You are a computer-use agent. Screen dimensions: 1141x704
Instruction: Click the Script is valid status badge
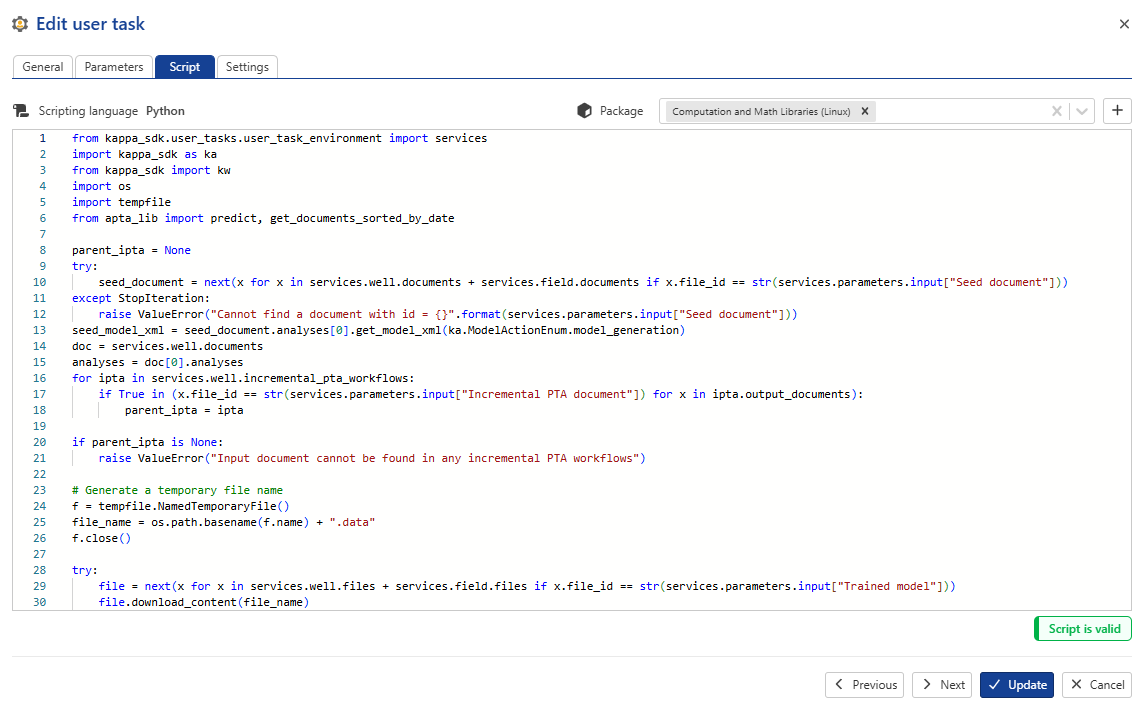tap(1083, 629)
